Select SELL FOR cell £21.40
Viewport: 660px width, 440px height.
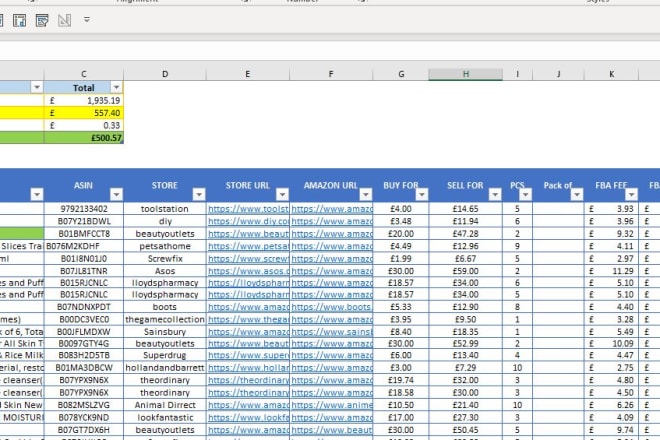pyautogui.click(x=466, y=405)
